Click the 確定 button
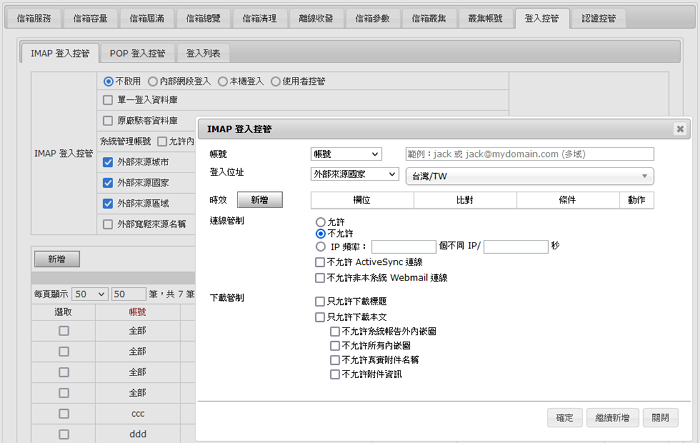This screenshot has height=443, width=700. coord(565,417)
